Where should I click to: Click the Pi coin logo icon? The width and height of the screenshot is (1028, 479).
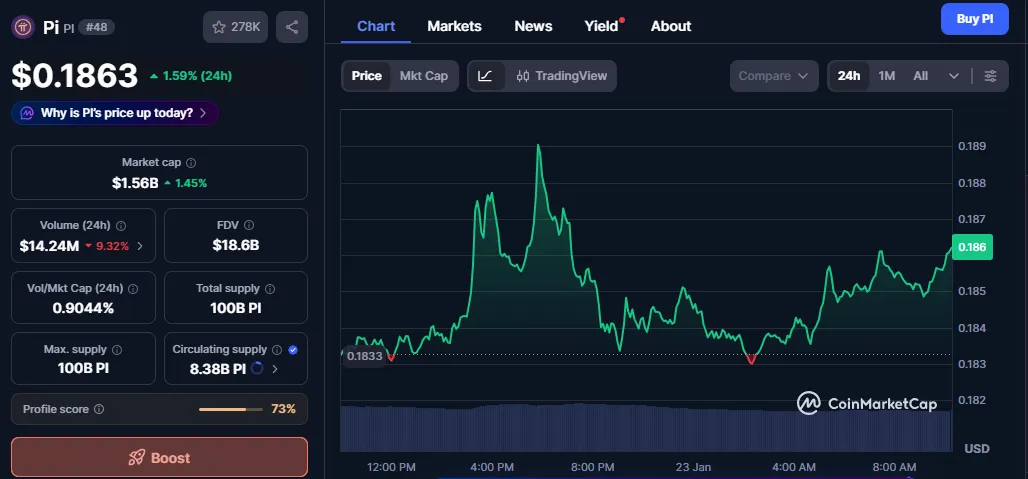24,27
